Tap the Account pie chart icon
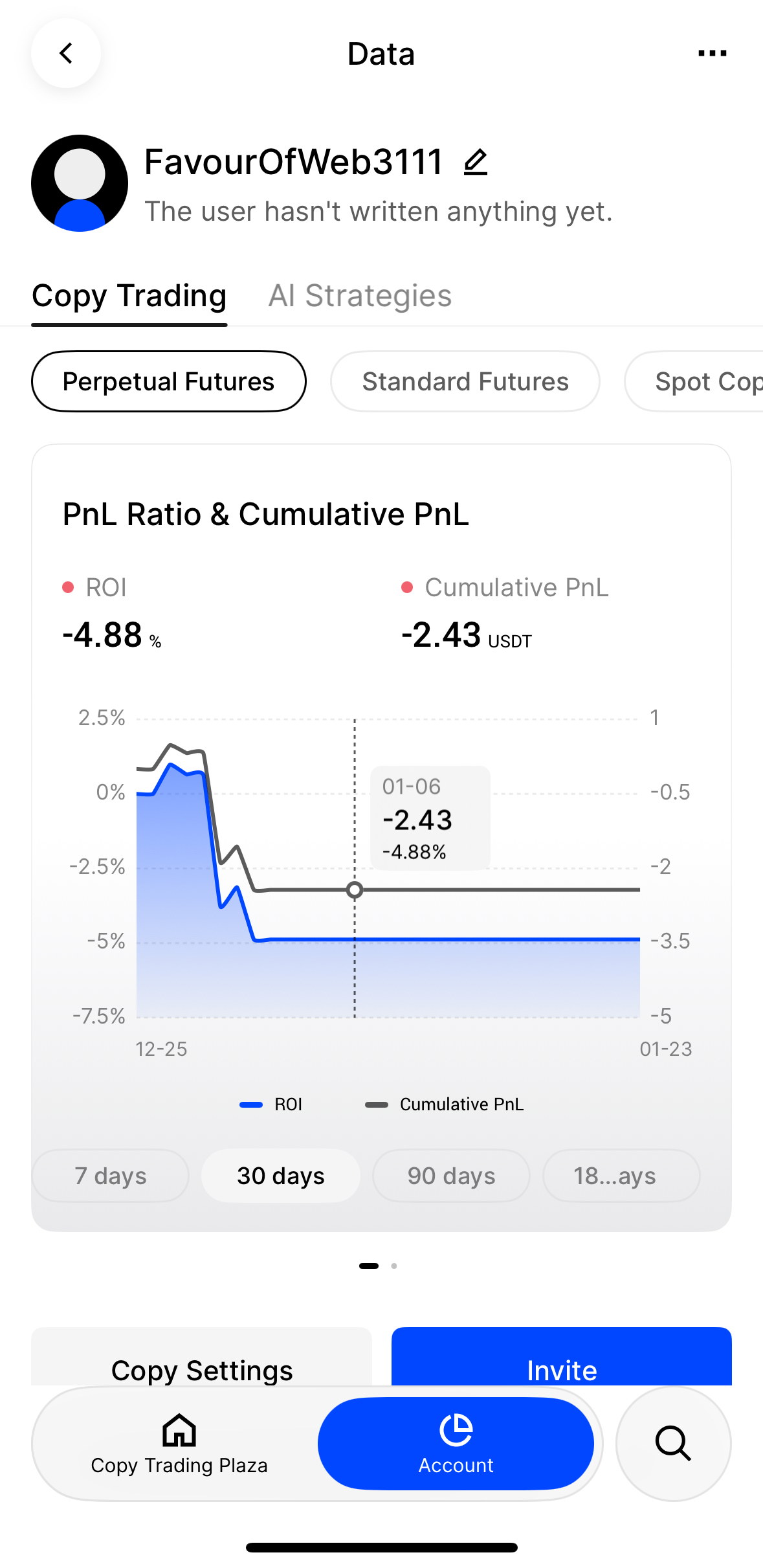The height and width of the screenshot is (1568, 763). pos(456,1429)
